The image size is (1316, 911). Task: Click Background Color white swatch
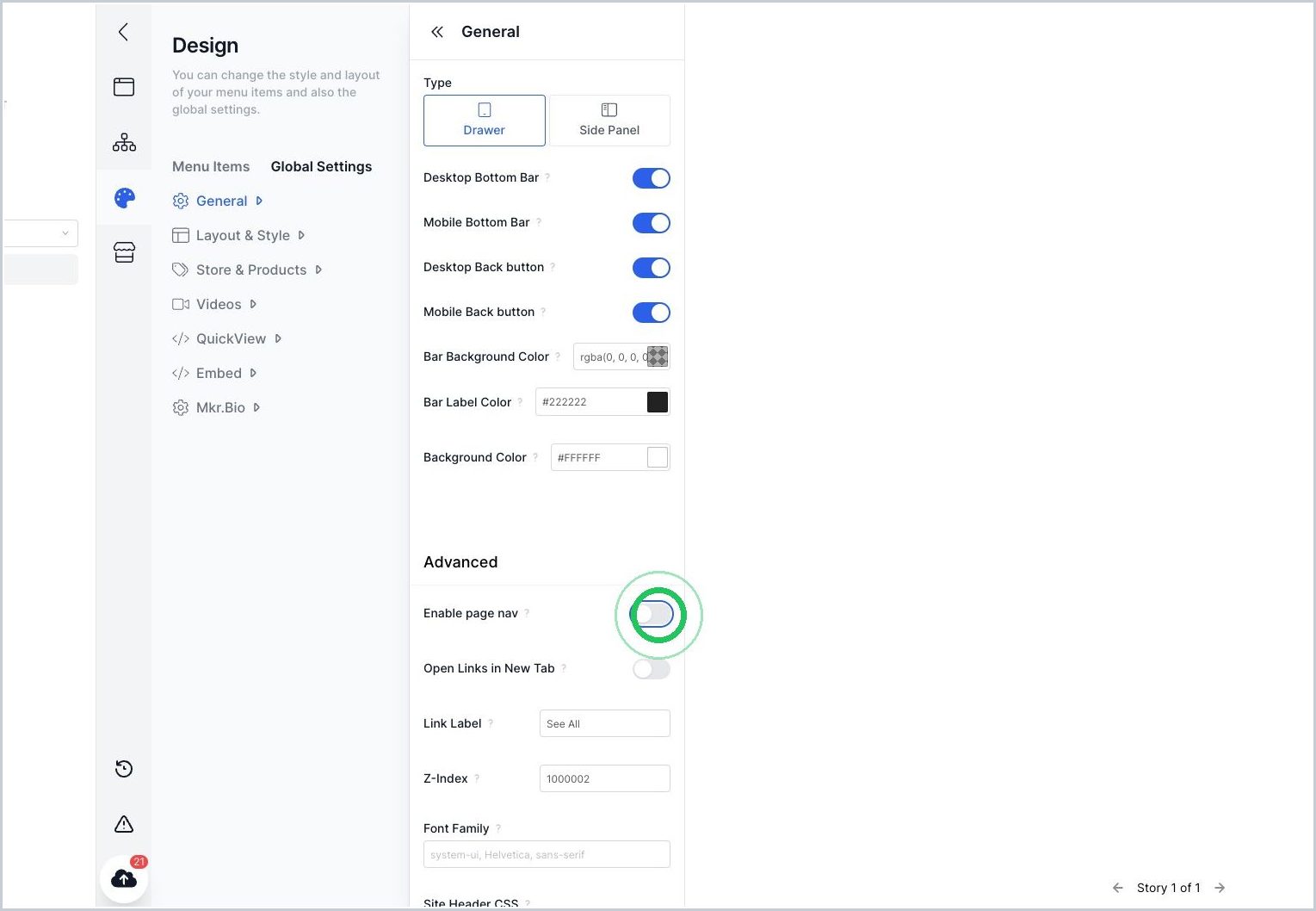click(658, 457)
